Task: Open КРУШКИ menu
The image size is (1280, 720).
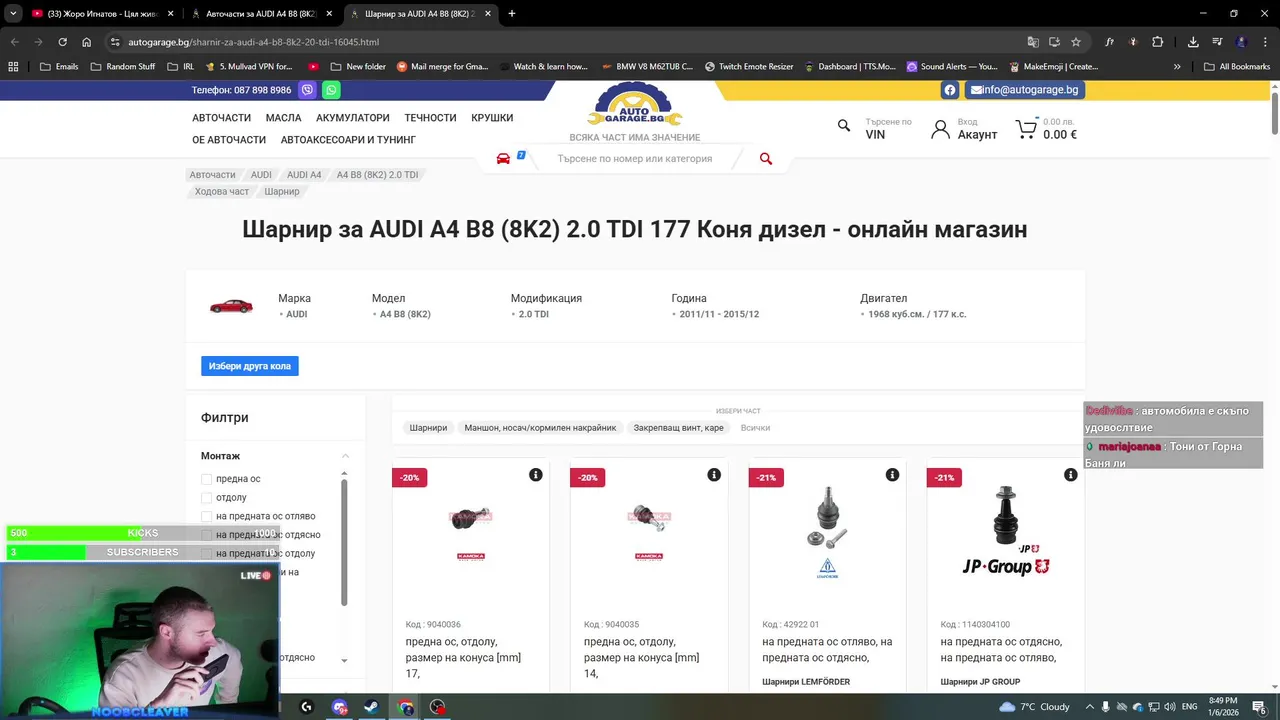Action: (492, 118)
